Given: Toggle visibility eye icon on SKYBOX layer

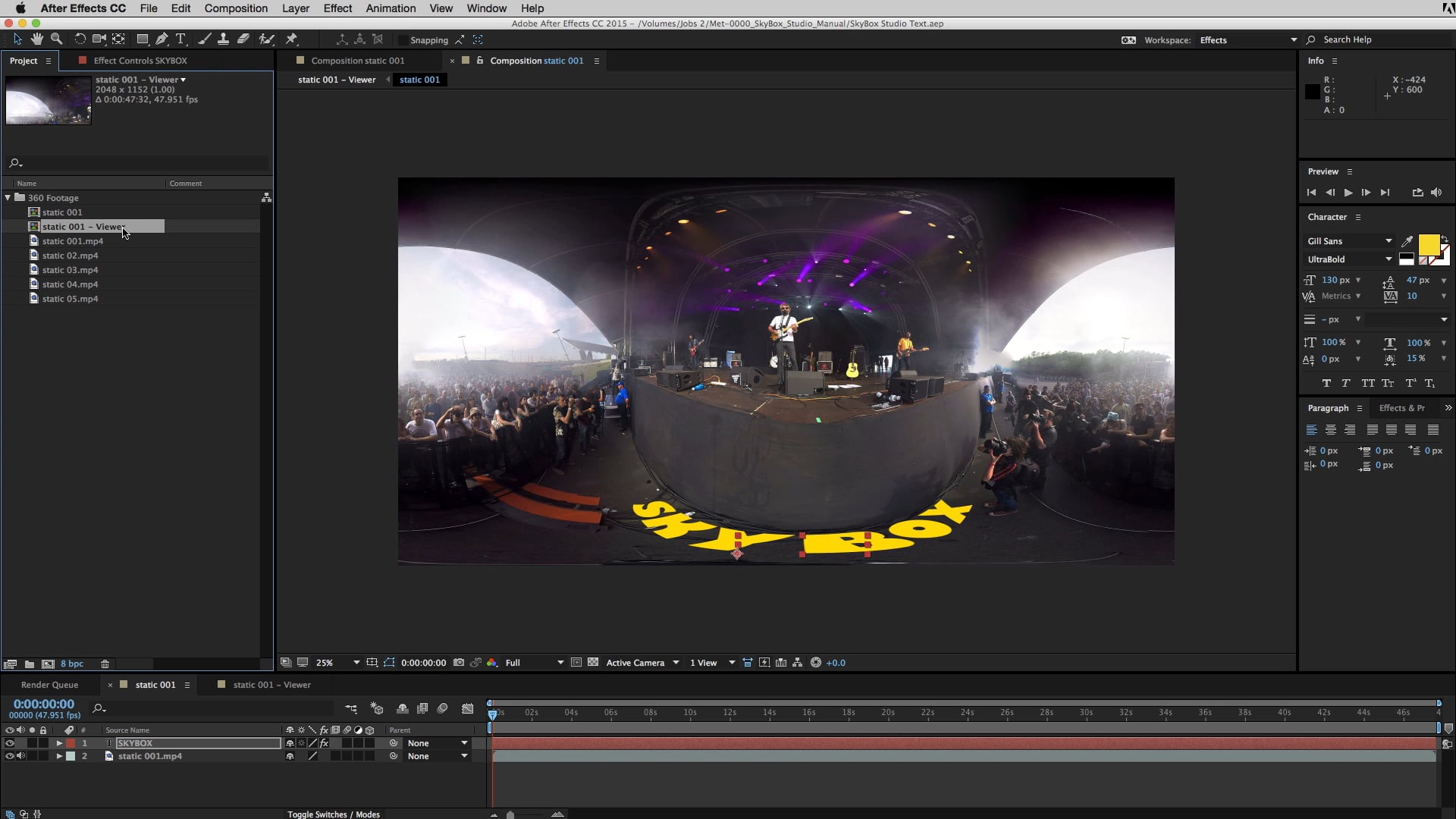Looking at the screenshot, I should coord(8,743).
